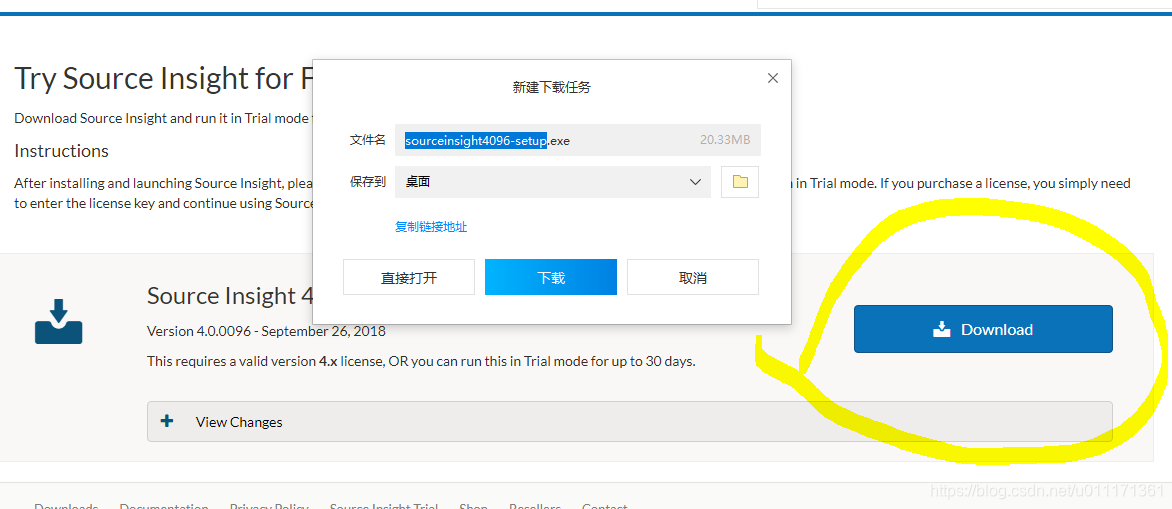Click the Version 4.0.0096 date text
The height and width of the screenshot is (509, 1172).
tap(266, 331)
